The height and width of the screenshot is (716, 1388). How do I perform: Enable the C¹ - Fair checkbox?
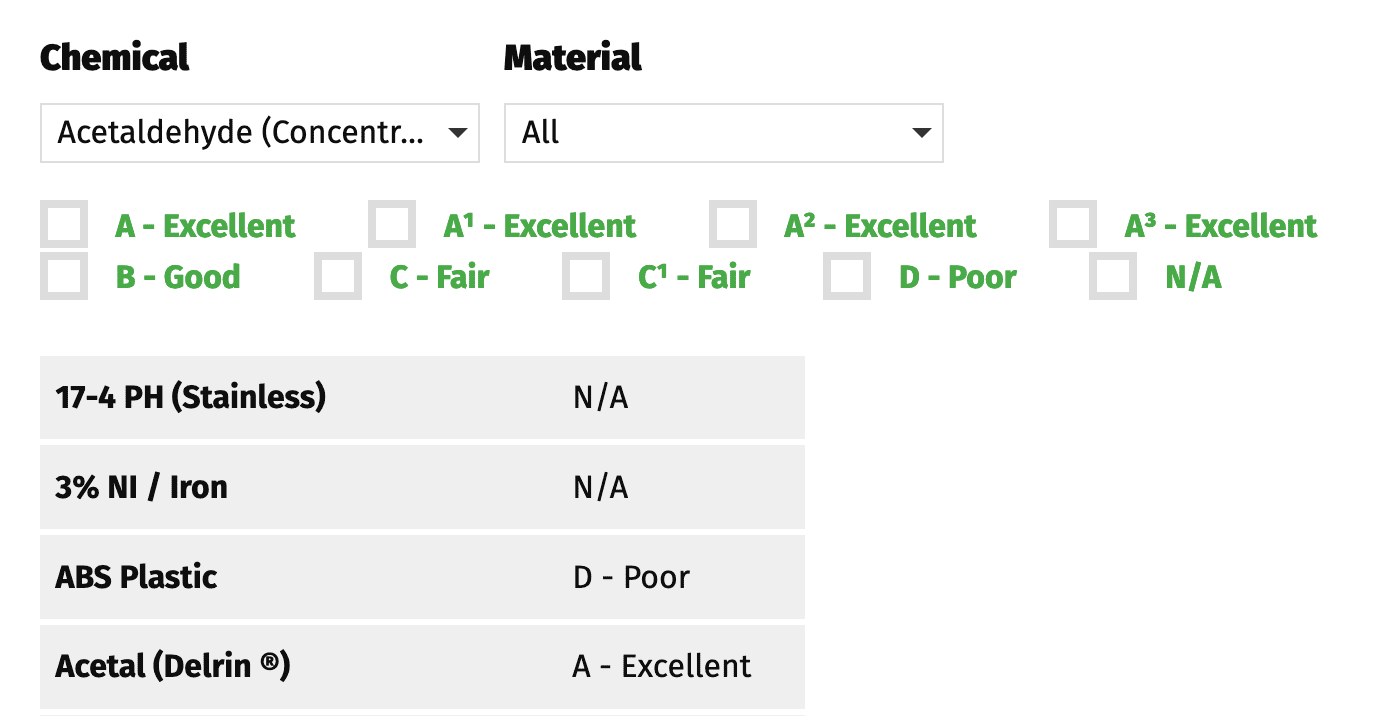[586, 276]
